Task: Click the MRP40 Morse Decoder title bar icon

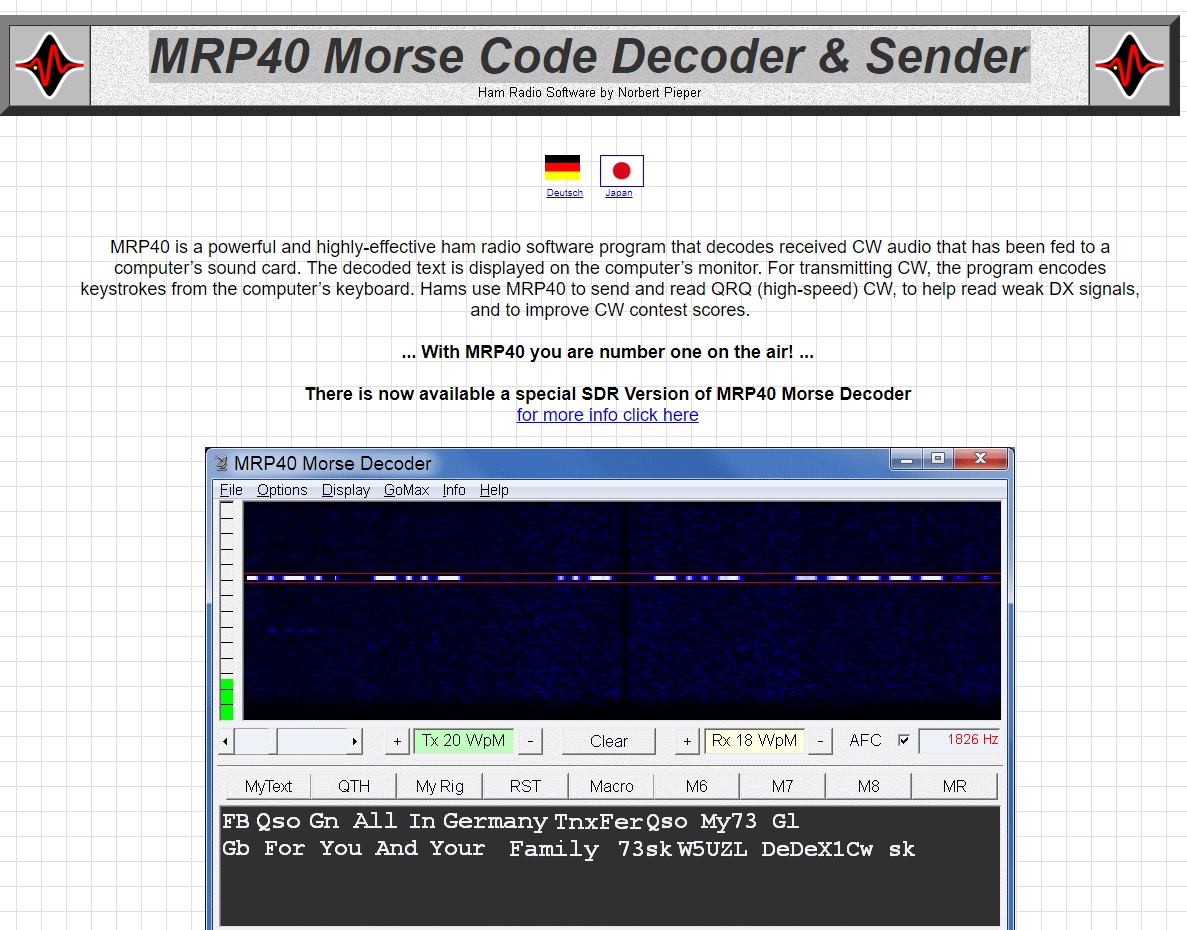Action: pos(221,463)
